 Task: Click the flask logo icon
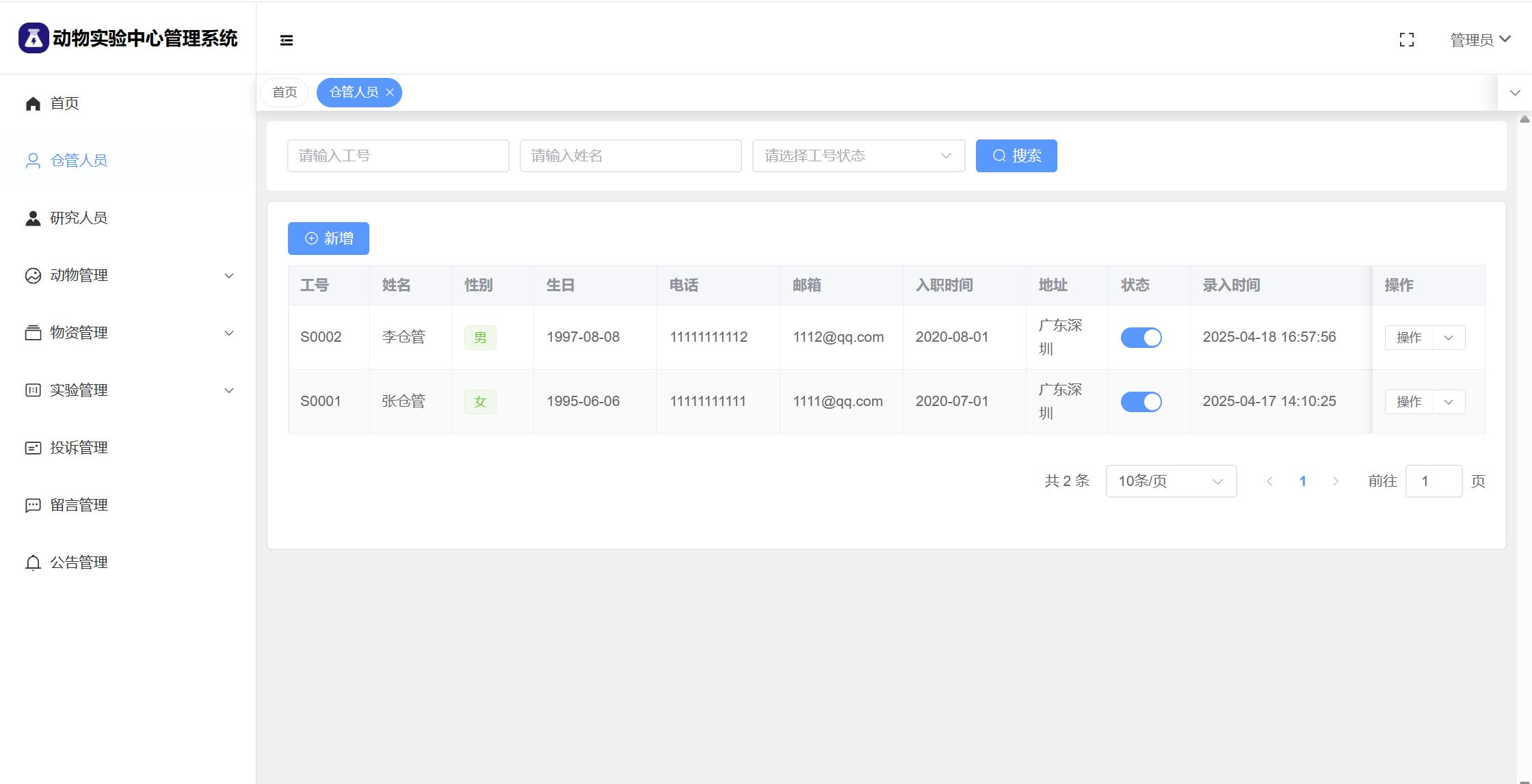[33, 38]
